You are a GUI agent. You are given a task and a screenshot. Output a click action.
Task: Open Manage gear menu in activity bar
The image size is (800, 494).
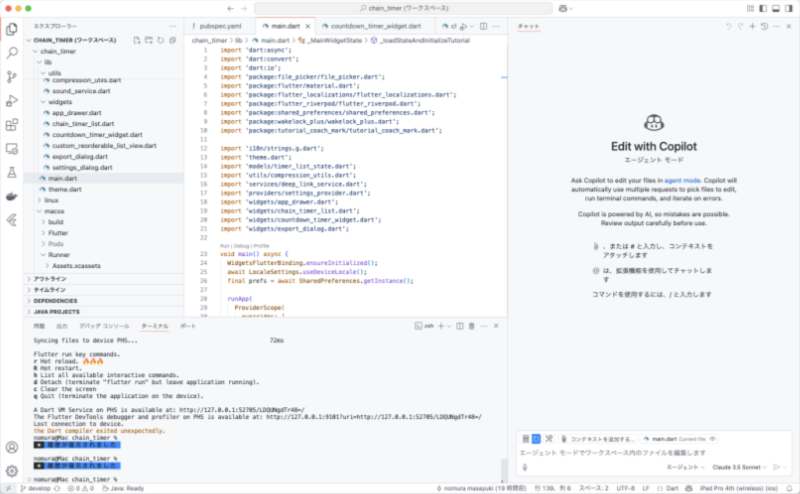click(12, 471)
